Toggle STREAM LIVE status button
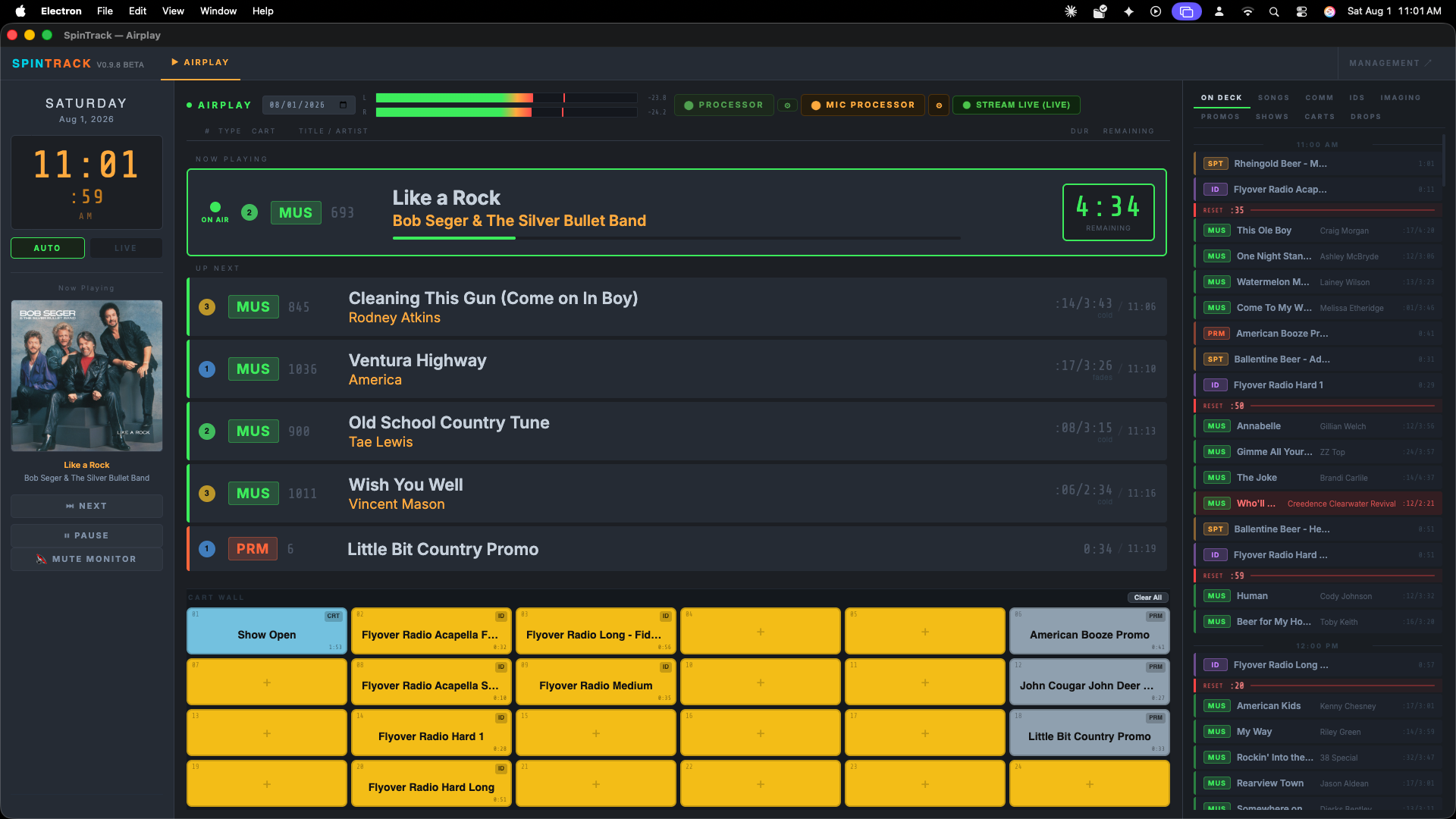 tap(1016, 105)
